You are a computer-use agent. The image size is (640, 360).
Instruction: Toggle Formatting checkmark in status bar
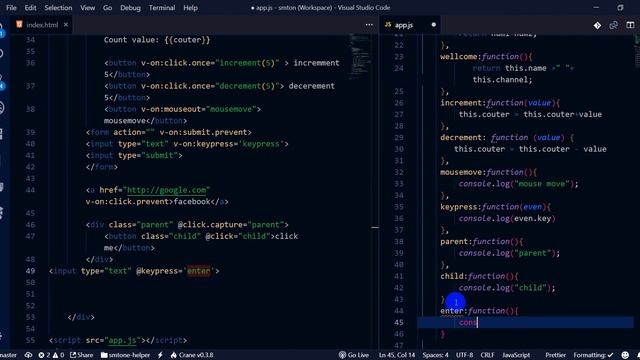pos(593,355)
